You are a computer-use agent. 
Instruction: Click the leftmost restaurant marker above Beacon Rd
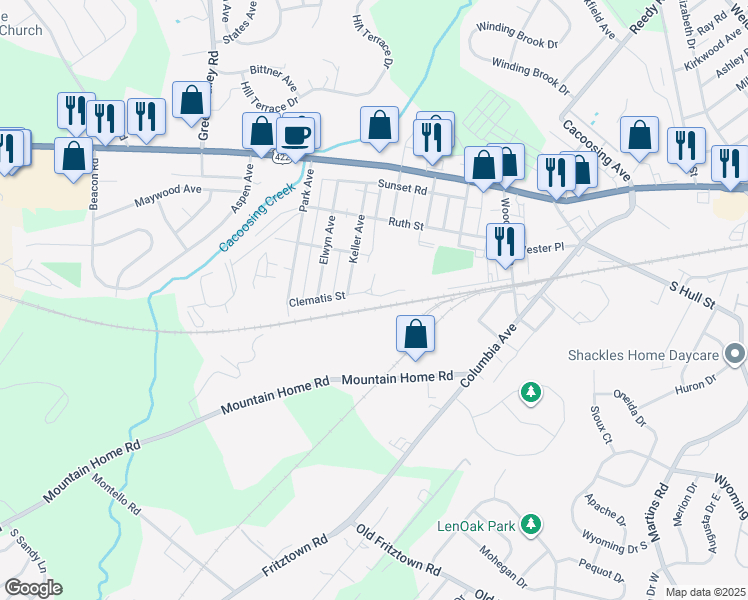76,112
